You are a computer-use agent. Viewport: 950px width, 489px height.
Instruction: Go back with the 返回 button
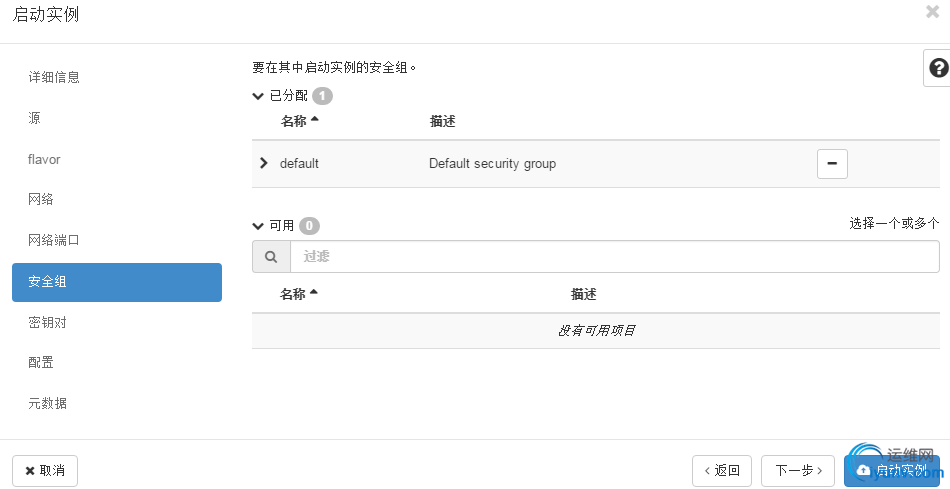[x=722, y=471]
